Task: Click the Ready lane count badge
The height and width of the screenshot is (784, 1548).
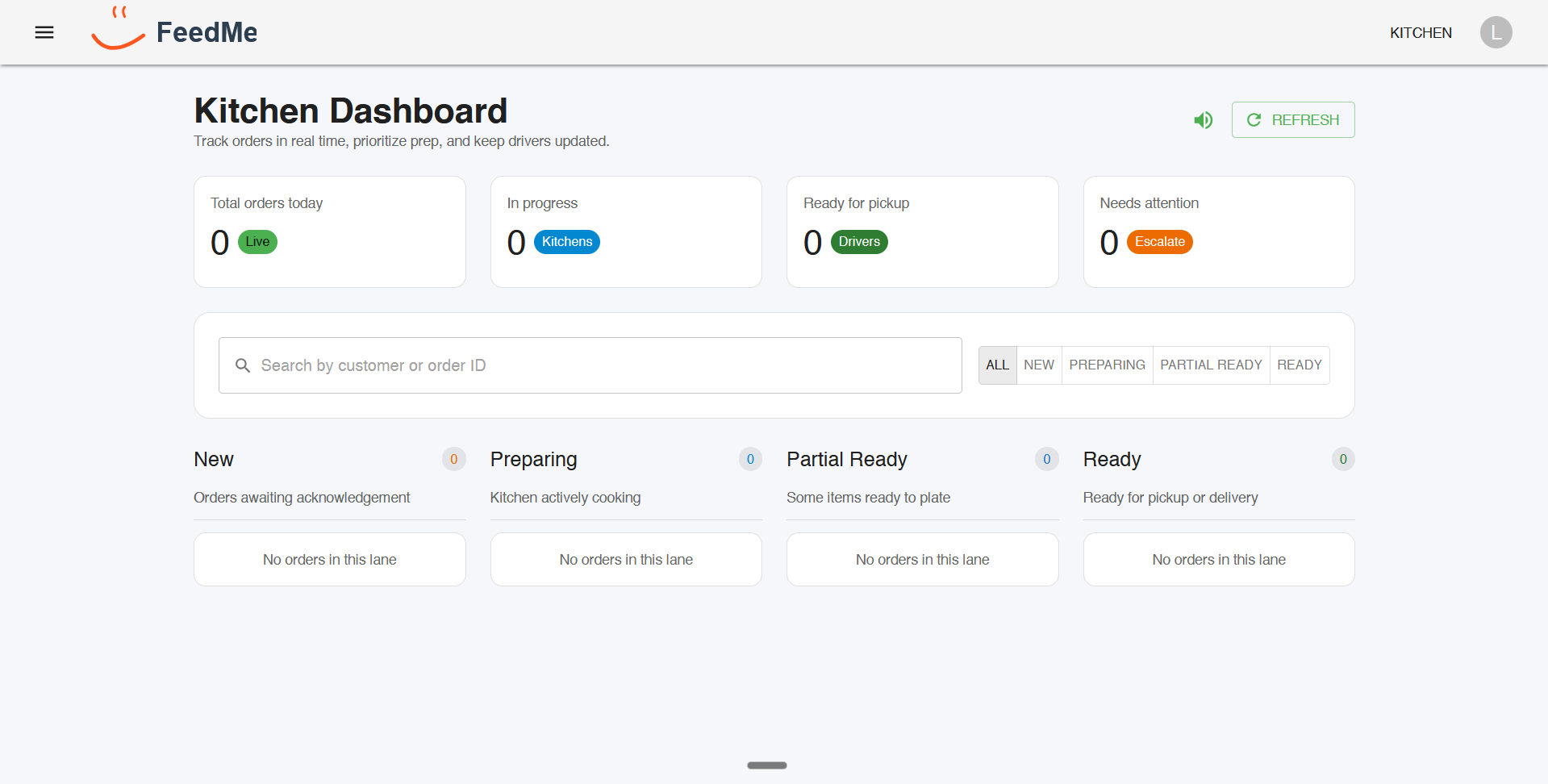Action: [x=1342, y=459]
